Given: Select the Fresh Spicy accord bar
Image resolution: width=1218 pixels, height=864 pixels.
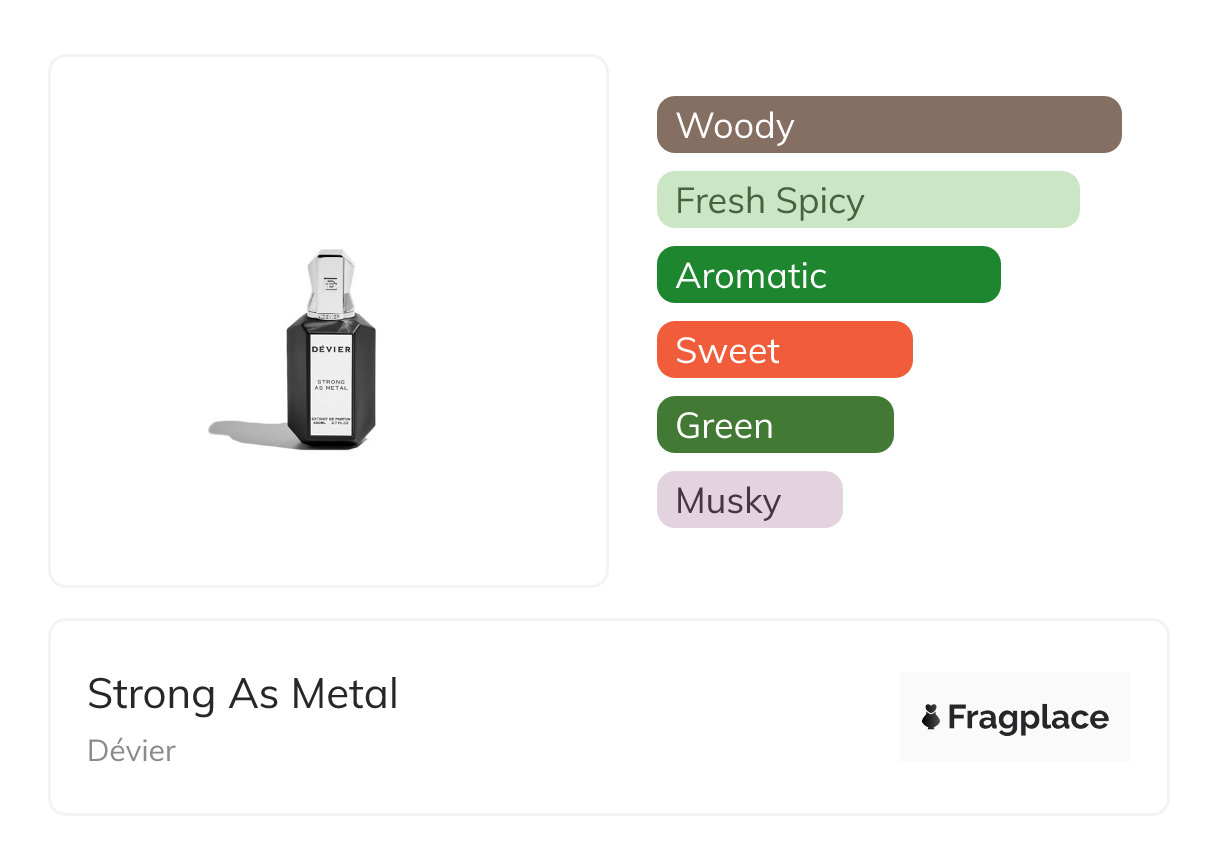Looking at the screenshot, I should tap(867, 200).
